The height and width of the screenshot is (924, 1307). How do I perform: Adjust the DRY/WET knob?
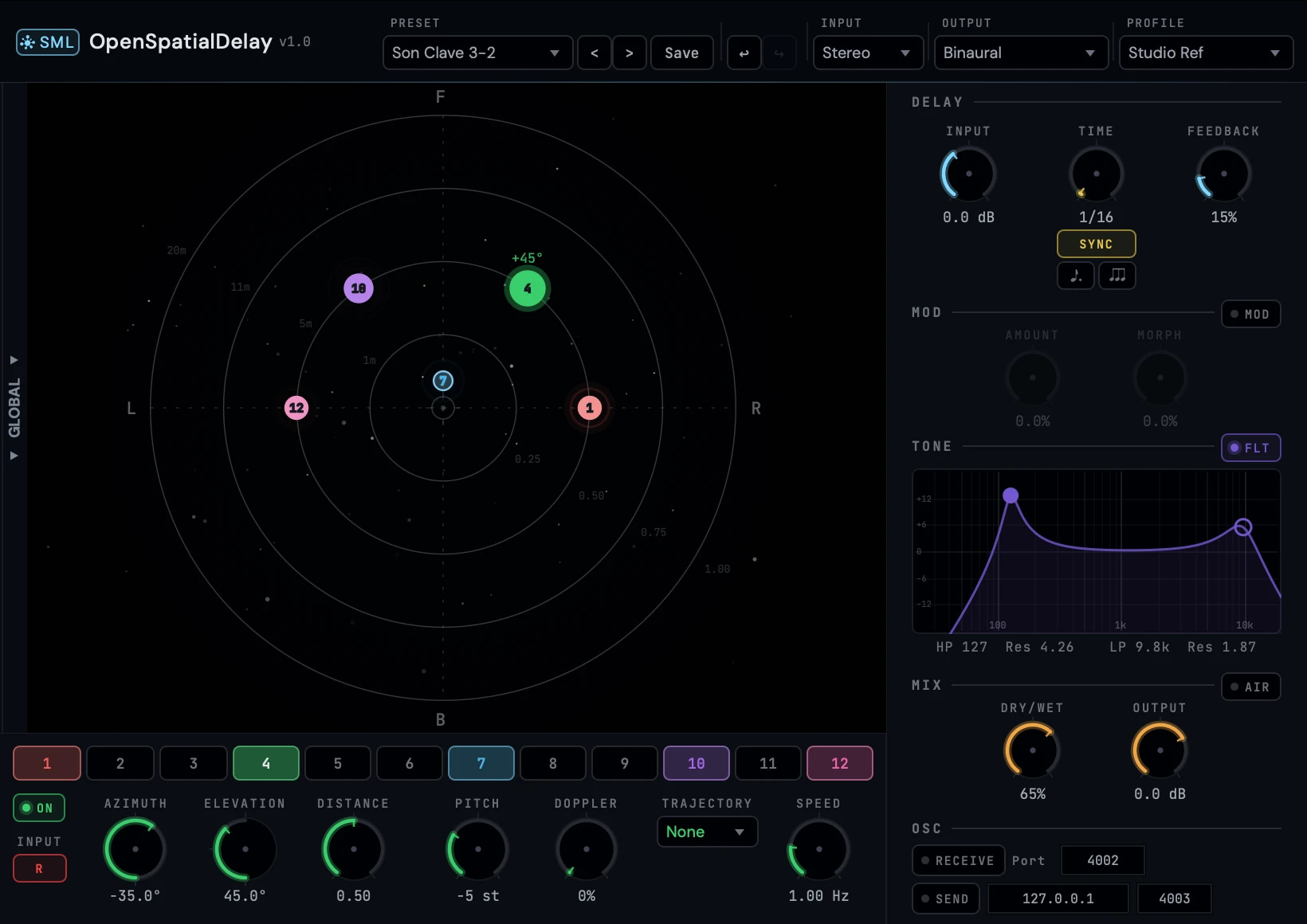1033,750
